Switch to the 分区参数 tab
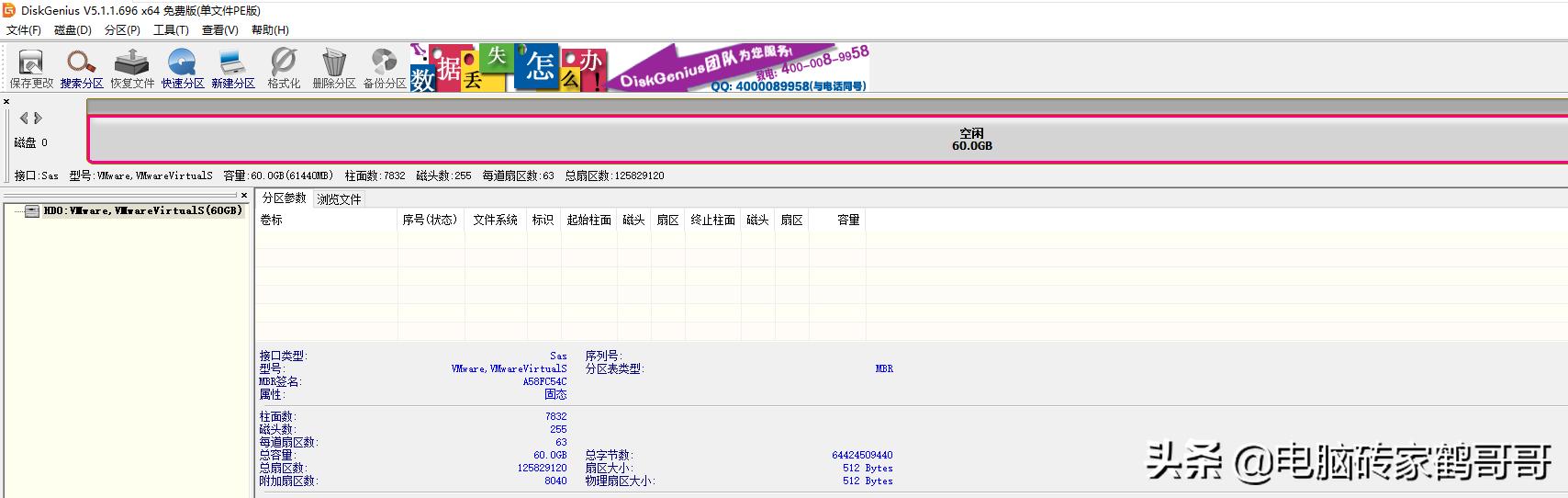 tap(284, 198)
